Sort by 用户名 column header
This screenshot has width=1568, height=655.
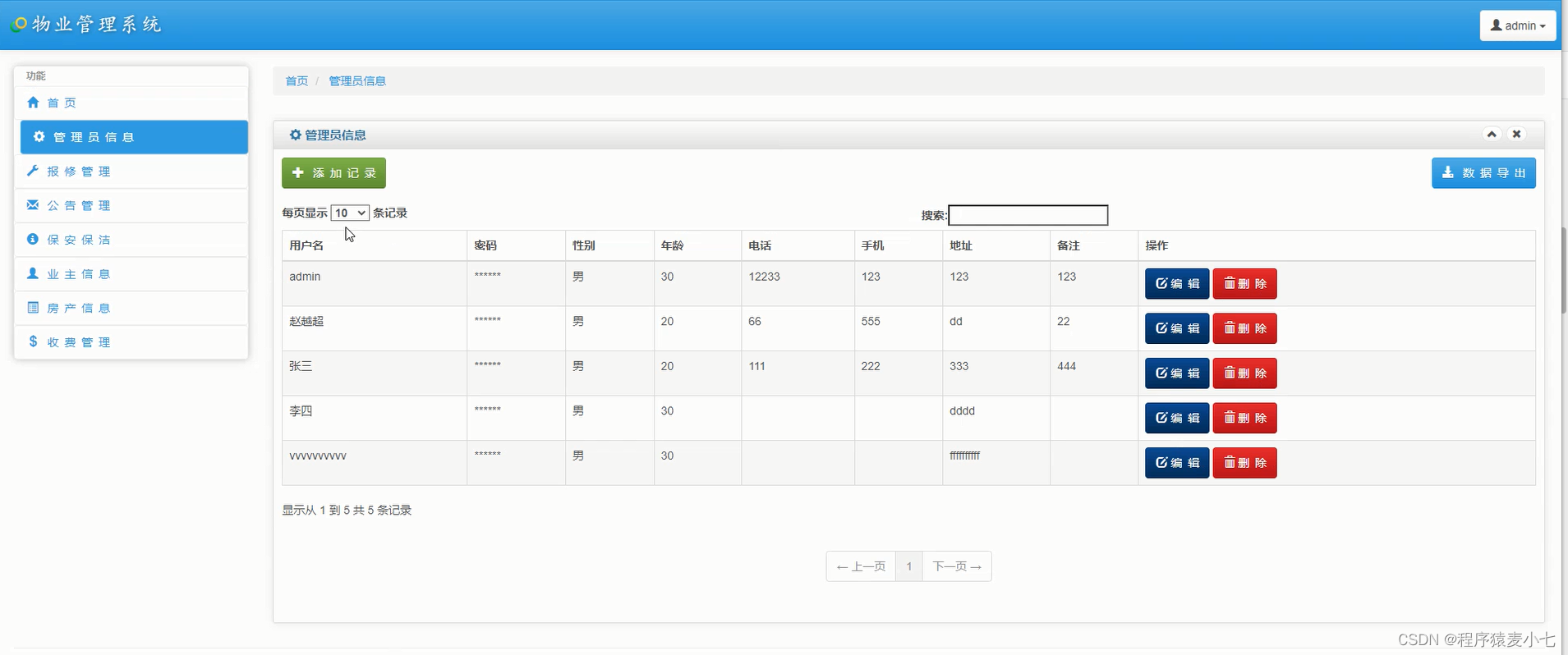click(x=375, y=245)
